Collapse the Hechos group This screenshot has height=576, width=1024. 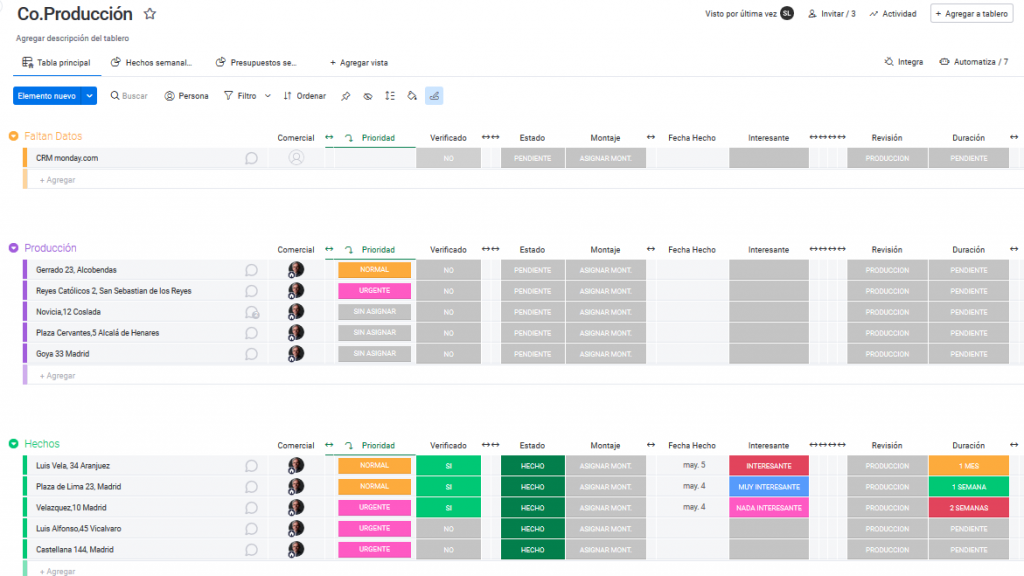click(13, 444)
